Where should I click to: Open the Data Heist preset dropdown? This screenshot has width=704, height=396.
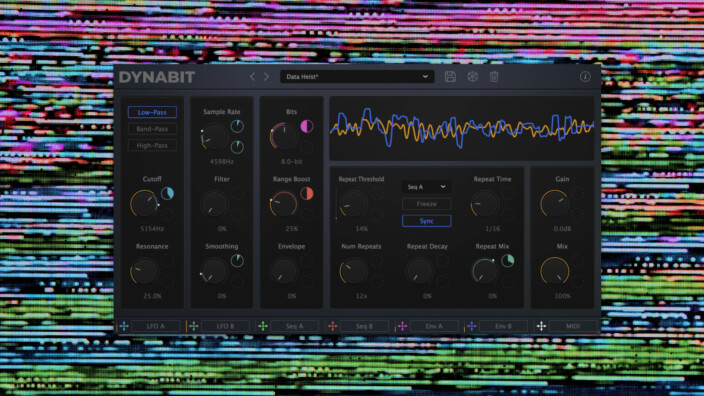(357, 77)
